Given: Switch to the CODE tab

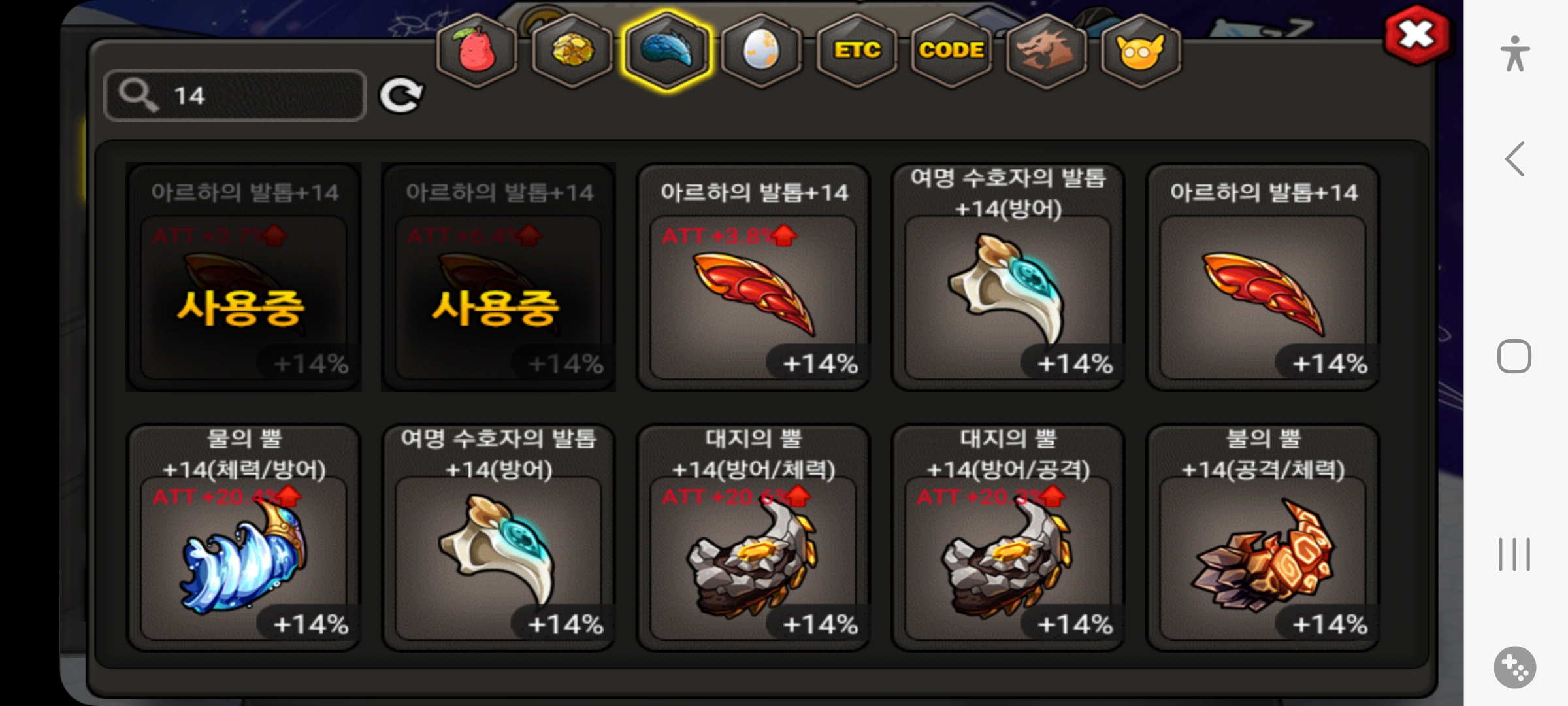Looking at the screenshot, I should pyautogui.click(x=951, y=50).
